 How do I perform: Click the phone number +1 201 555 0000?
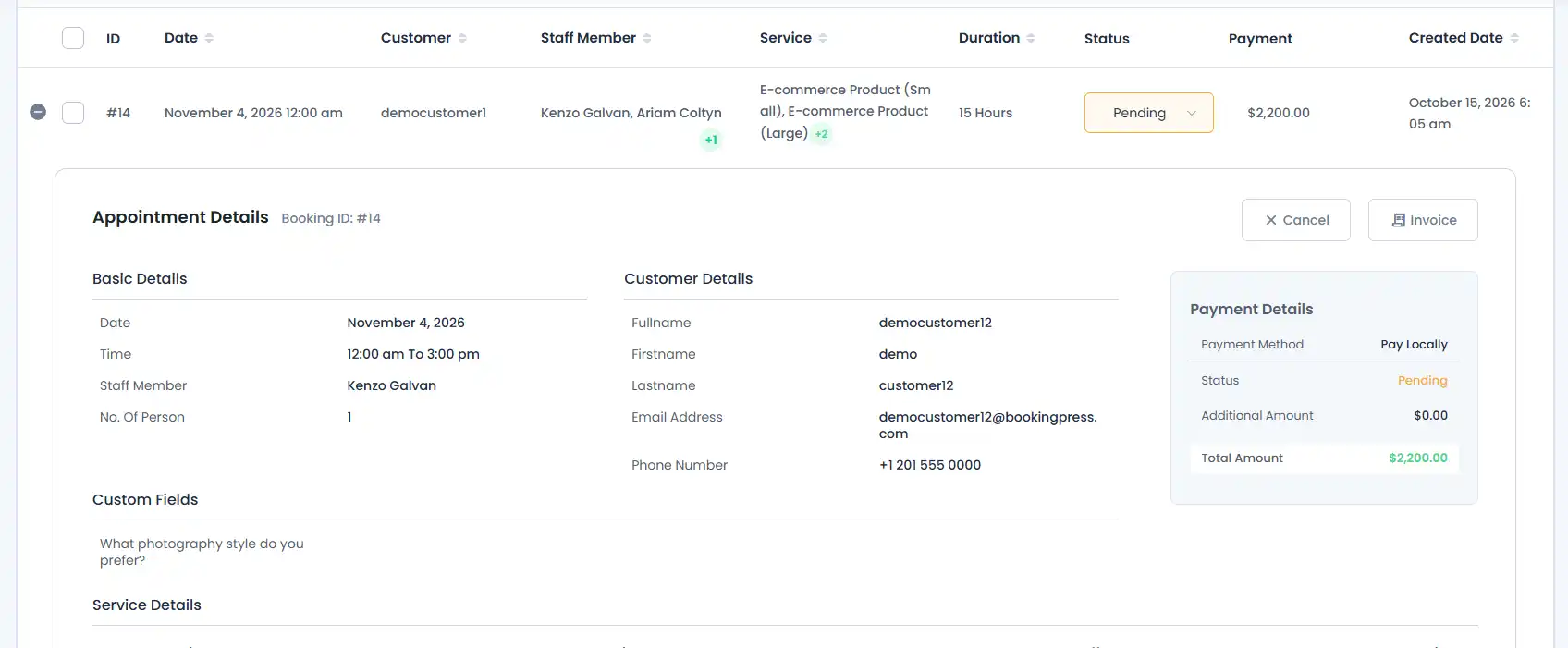pyautogui.click(x=930, y=465)
